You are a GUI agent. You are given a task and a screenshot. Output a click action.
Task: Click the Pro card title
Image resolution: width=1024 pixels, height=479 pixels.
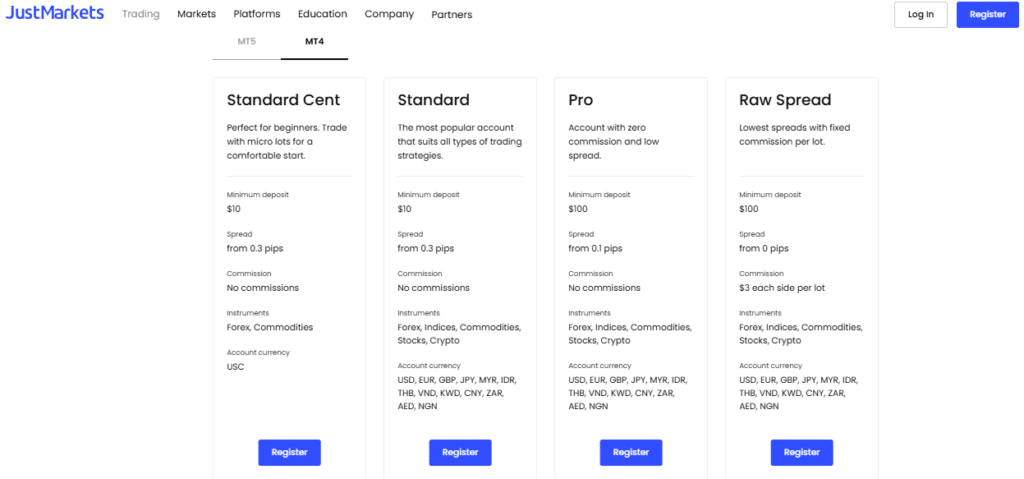[581, 100]
